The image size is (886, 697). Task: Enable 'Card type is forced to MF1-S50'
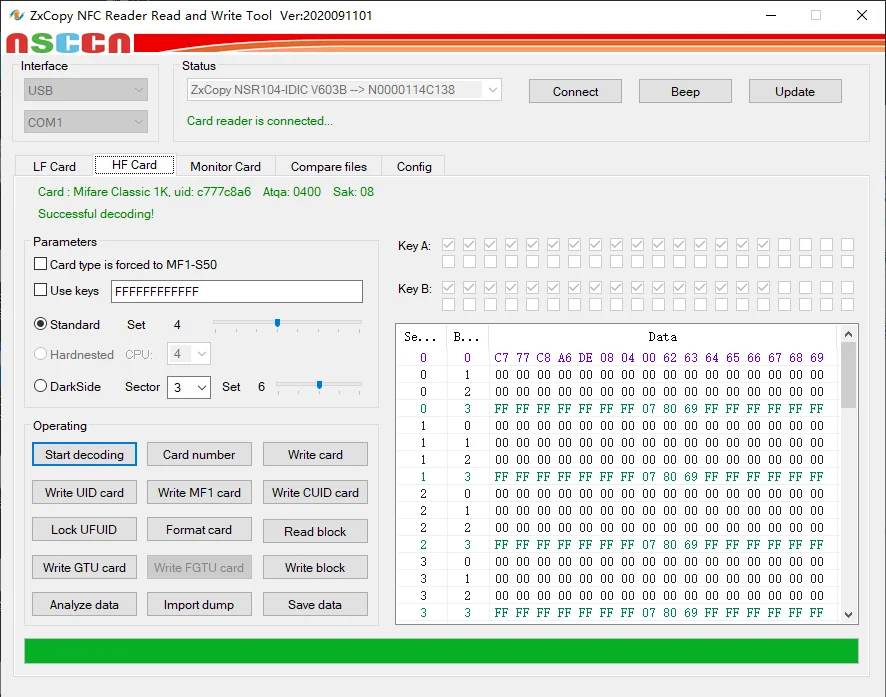pyautogui.click(x=41, y=265)
